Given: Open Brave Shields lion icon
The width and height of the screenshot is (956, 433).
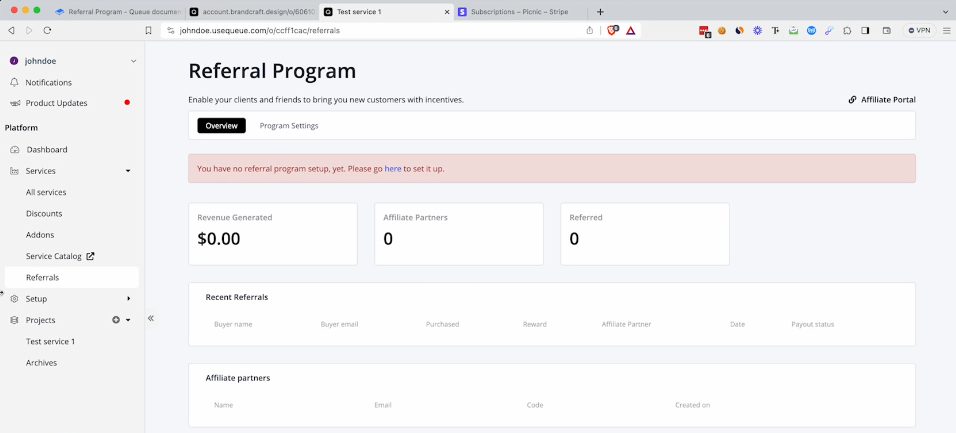Looking at the screenshot, I should tap(612, 30).
